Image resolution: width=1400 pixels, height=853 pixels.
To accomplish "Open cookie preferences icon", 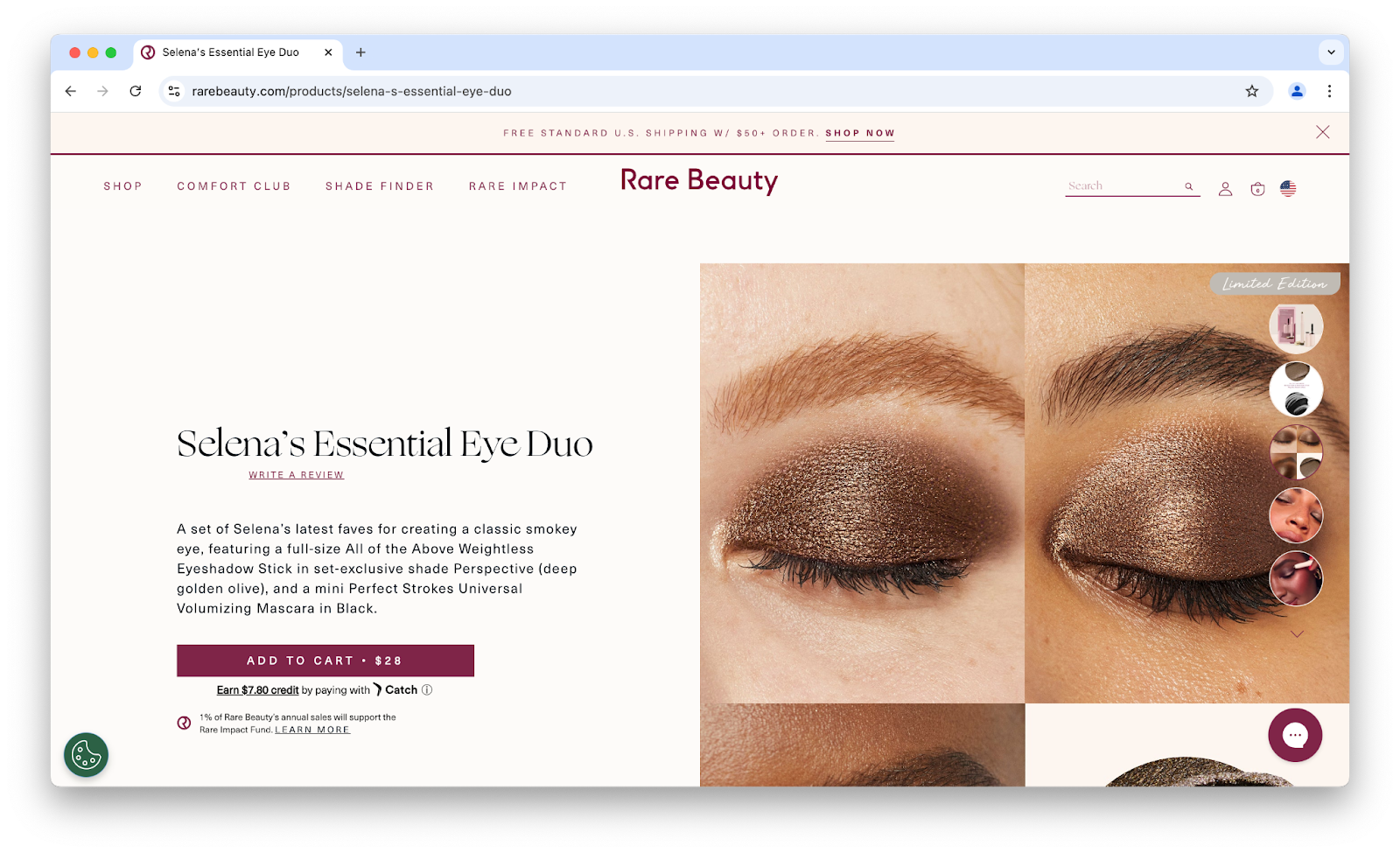I will pos(86,755).
